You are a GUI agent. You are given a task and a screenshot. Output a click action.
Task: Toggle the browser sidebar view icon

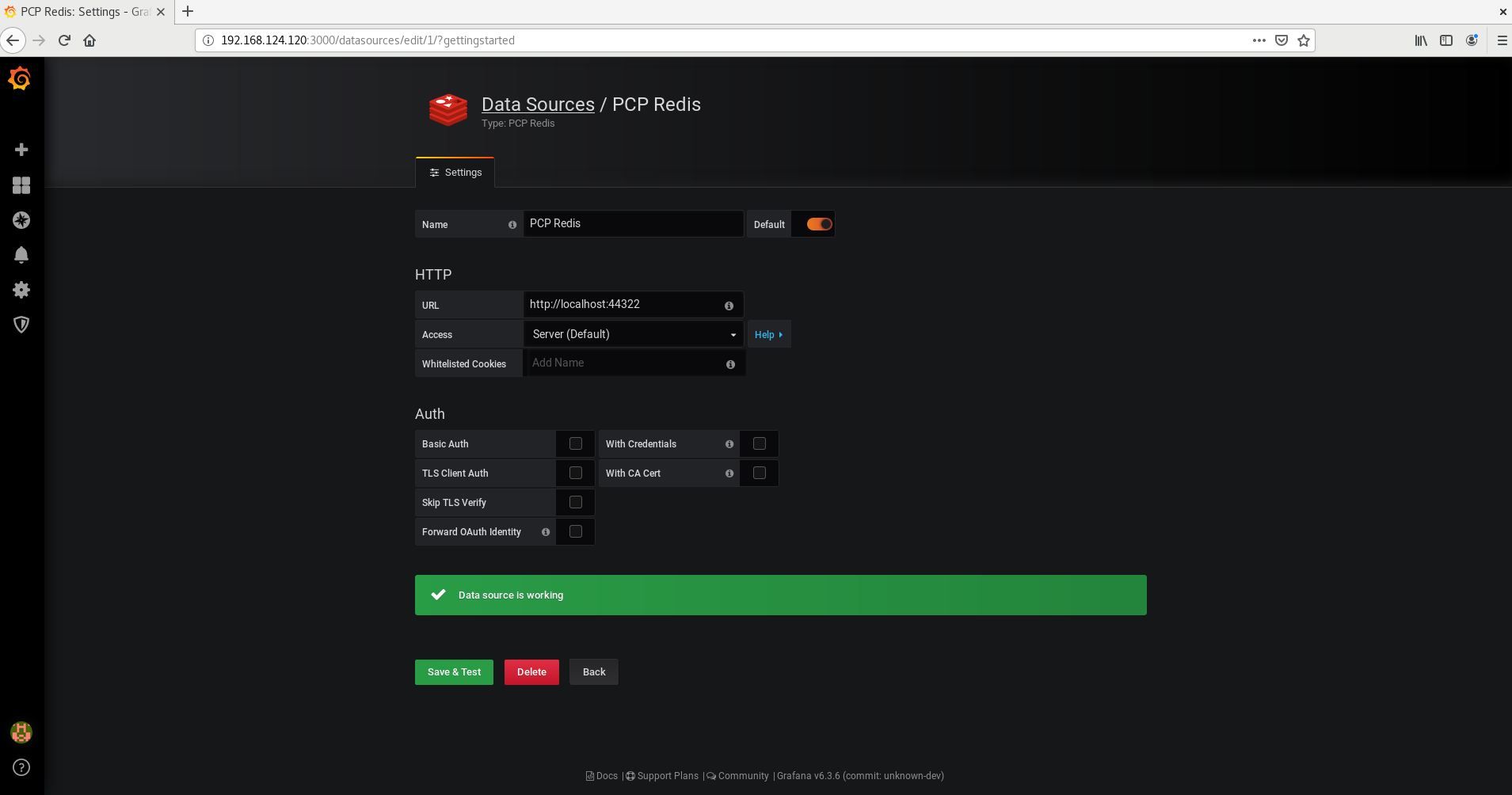[1446, 40]
